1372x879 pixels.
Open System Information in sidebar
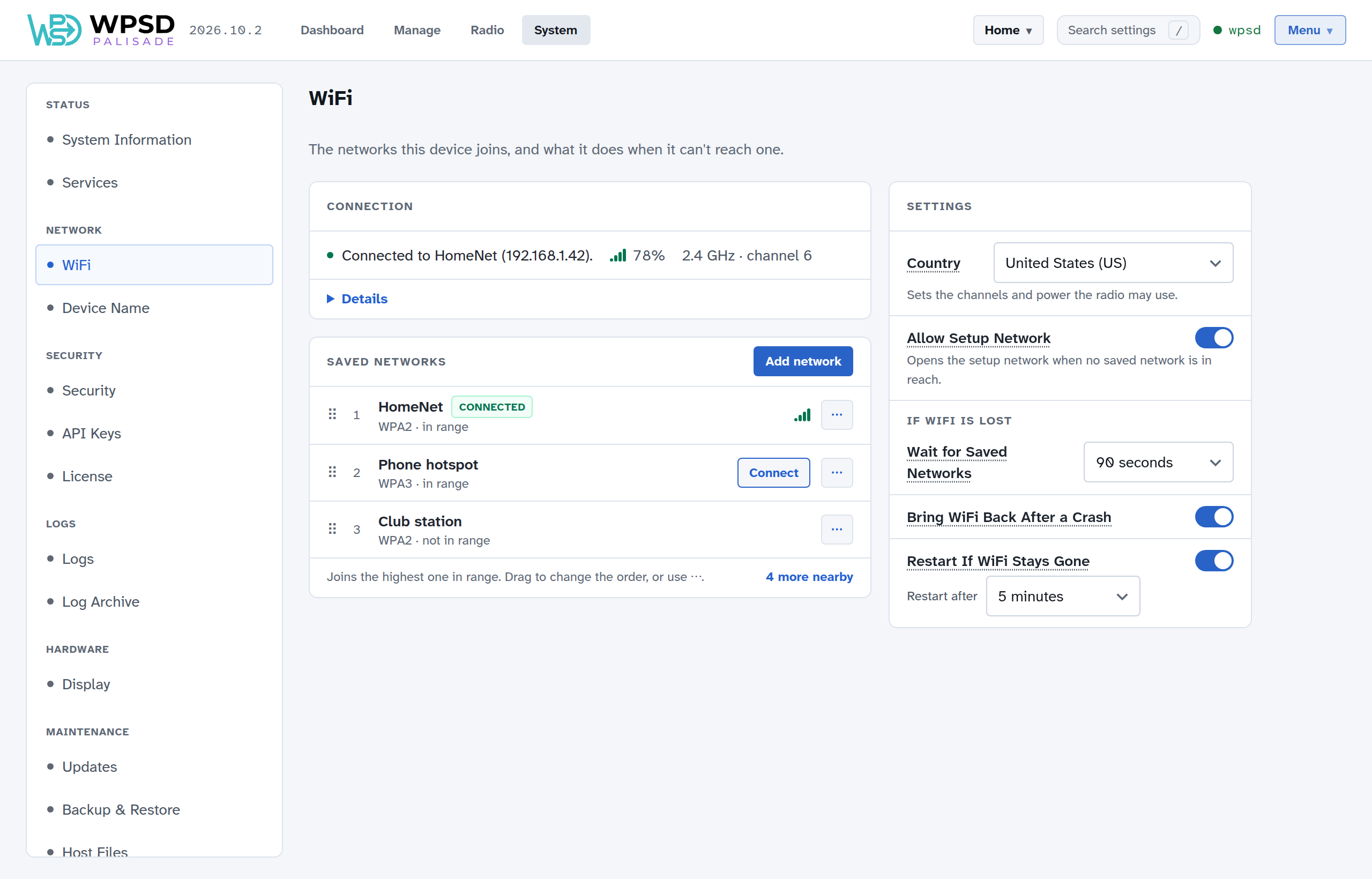tap(154, 140)
